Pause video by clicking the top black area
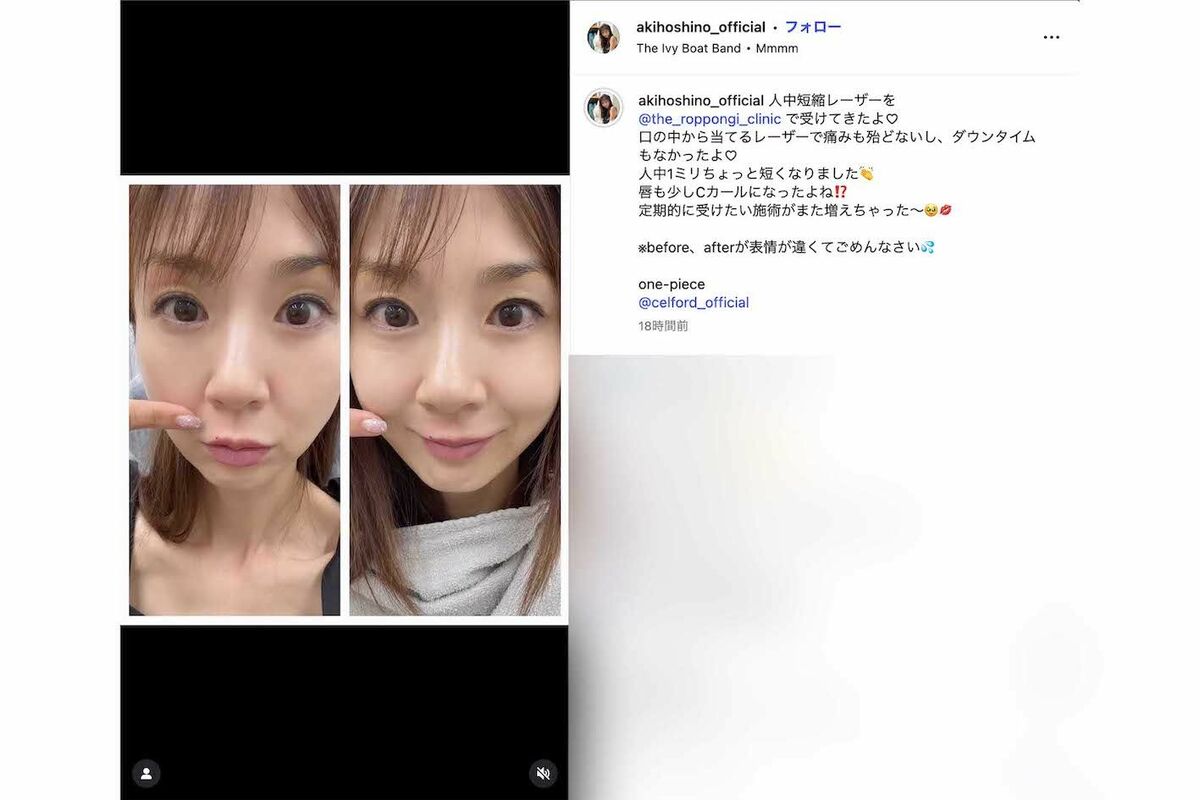This screenshot has width=1200, height=800. [345, 88]
